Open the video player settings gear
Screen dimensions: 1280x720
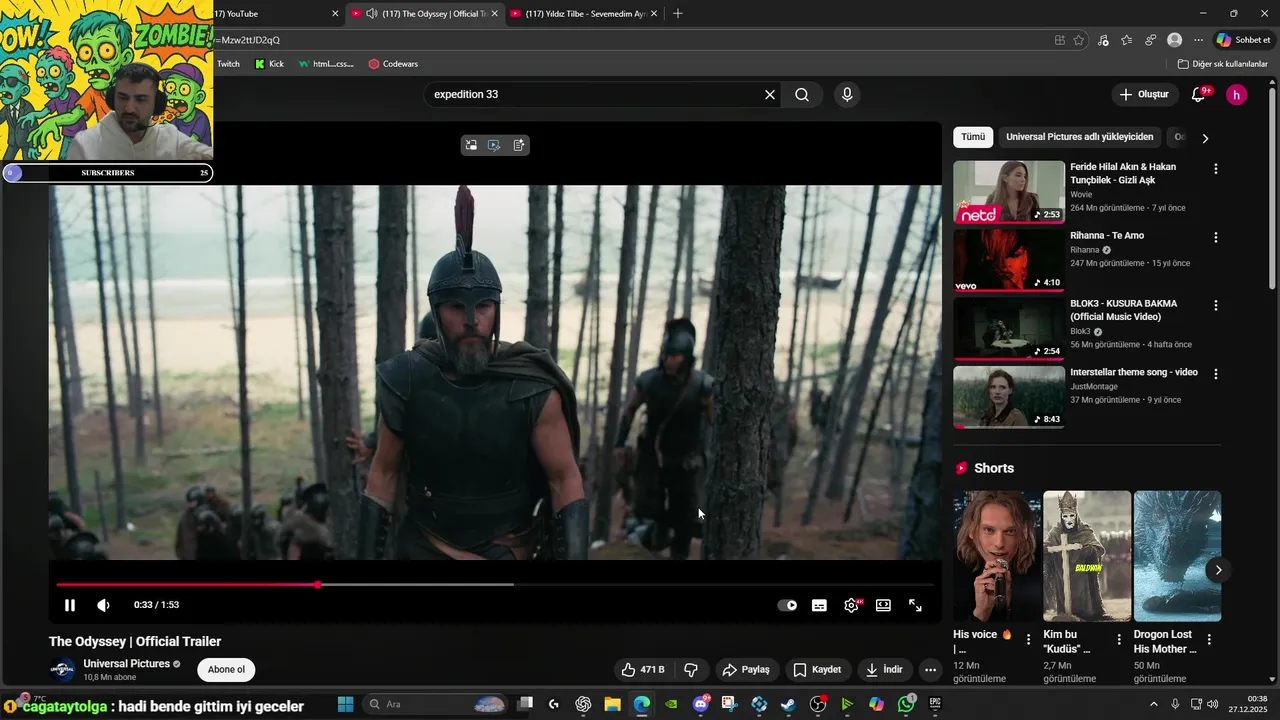coord(852,605)
